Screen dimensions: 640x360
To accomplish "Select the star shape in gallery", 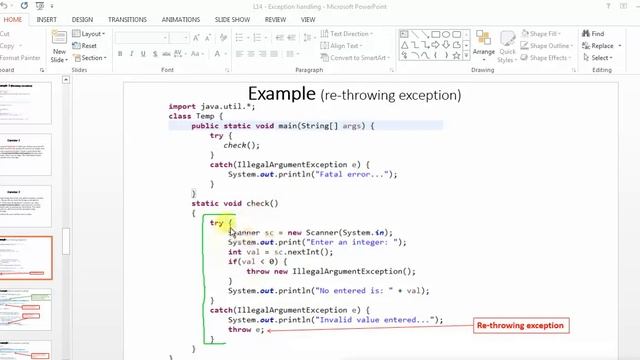I will point(456,56).
